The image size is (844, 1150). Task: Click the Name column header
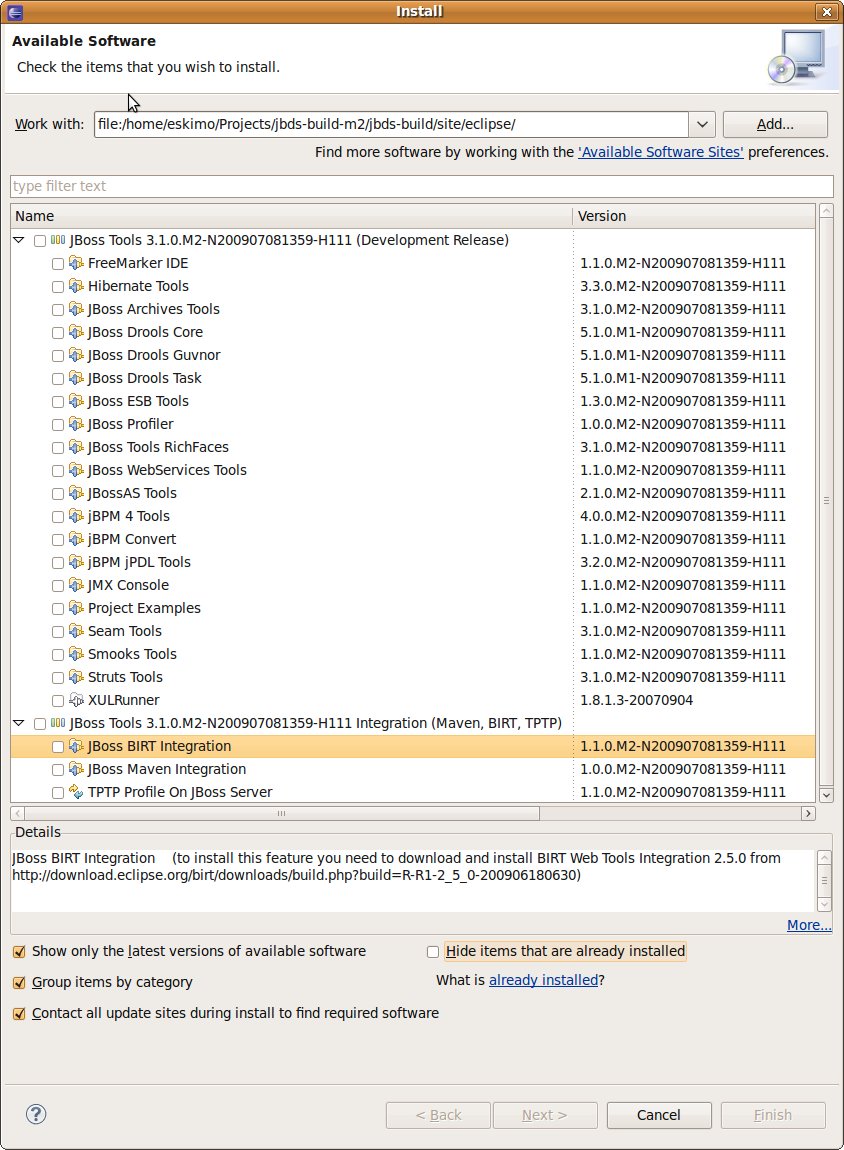[291, 216]
